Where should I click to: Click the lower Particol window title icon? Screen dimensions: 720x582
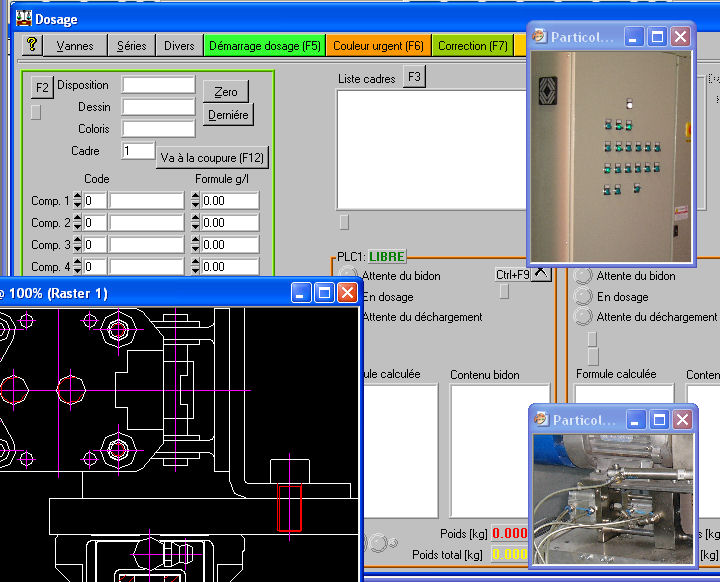(x=541, y=420)
